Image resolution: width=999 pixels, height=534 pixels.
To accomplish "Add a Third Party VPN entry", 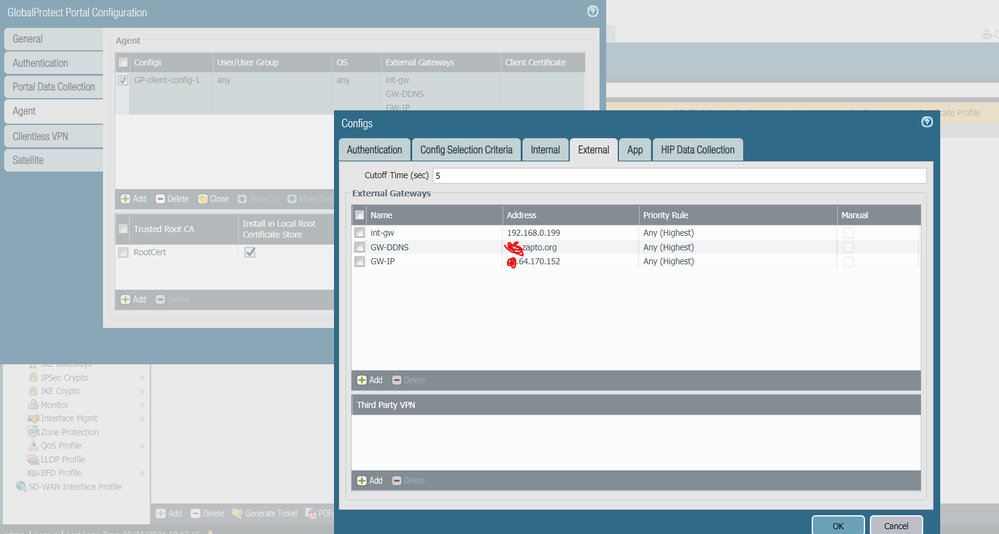I will coord(369,481).
